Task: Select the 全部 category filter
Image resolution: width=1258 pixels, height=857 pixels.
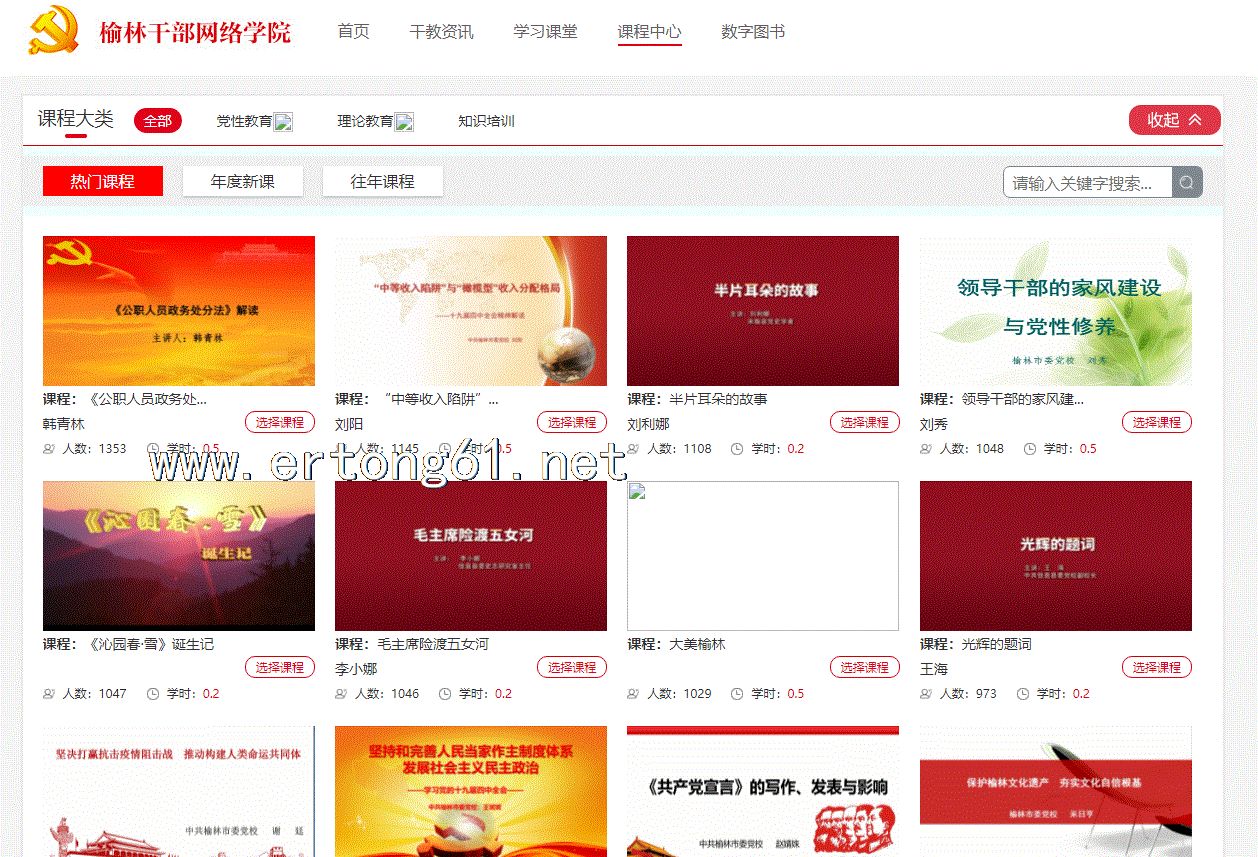Action: [x=157, y=121]
